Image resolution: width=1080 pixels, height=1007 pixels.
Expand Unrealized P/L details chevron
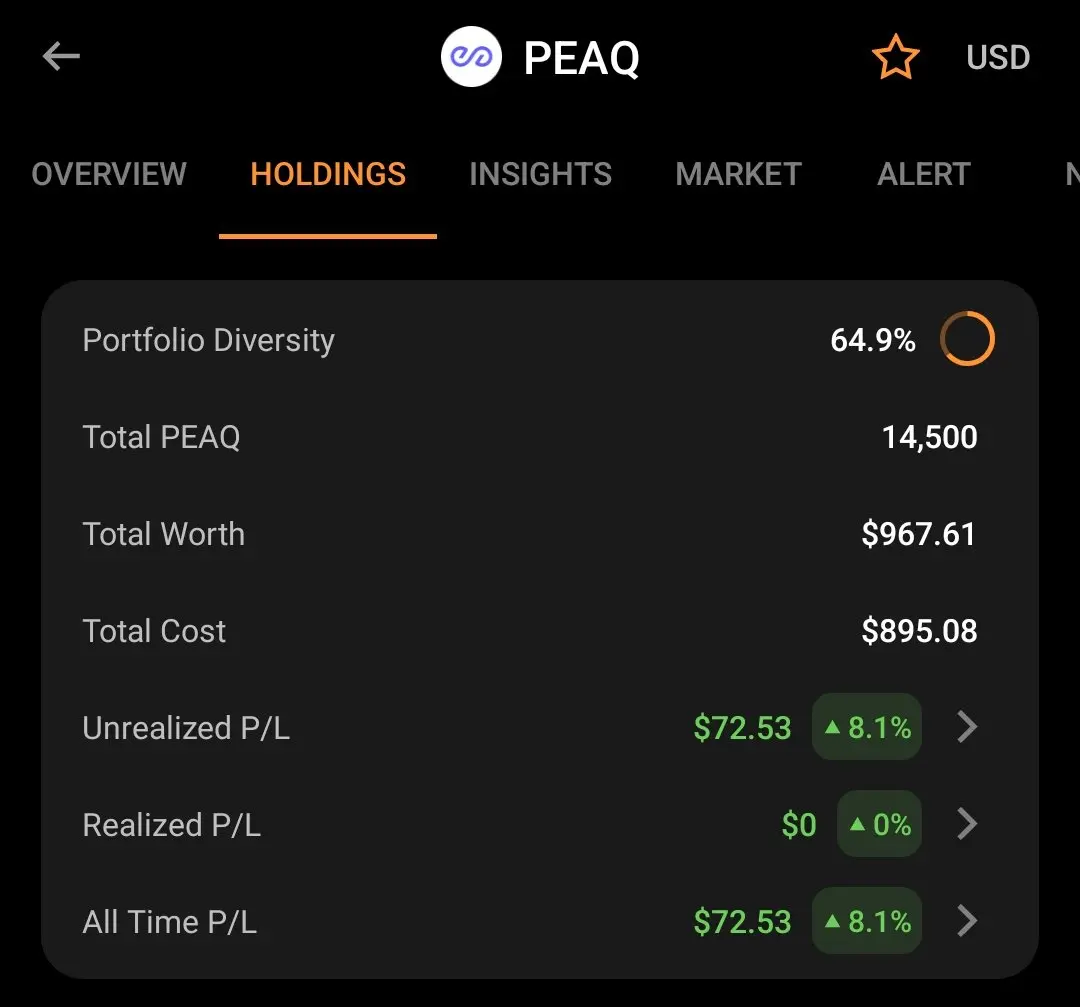[967, 727]
